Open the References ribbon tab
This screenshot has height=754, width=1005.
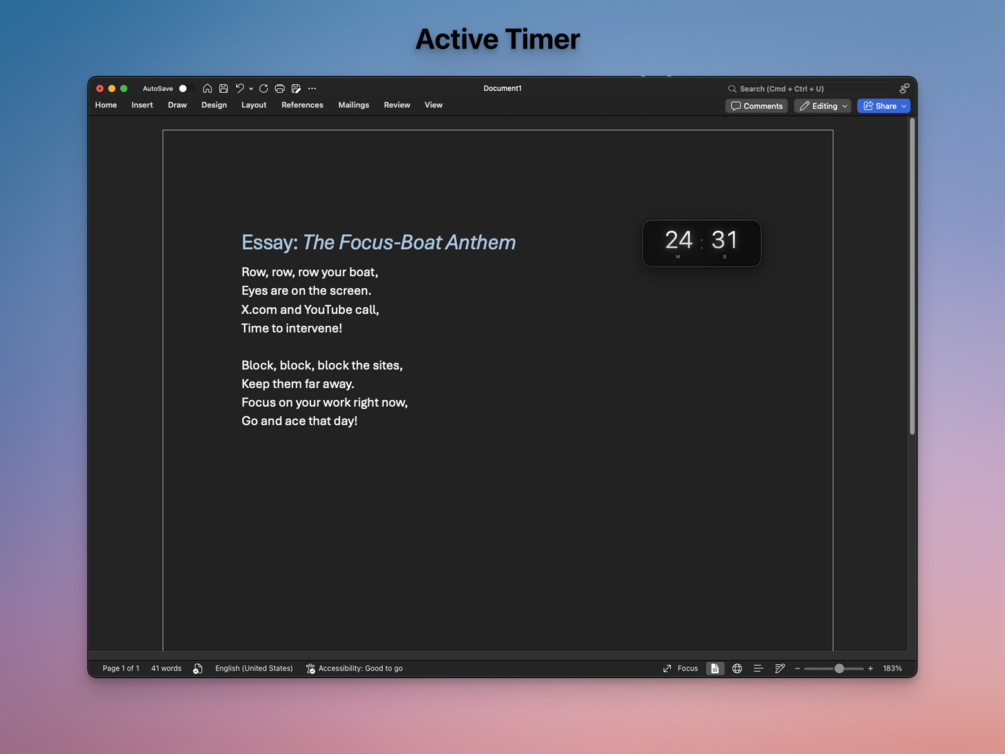[302, 105]
